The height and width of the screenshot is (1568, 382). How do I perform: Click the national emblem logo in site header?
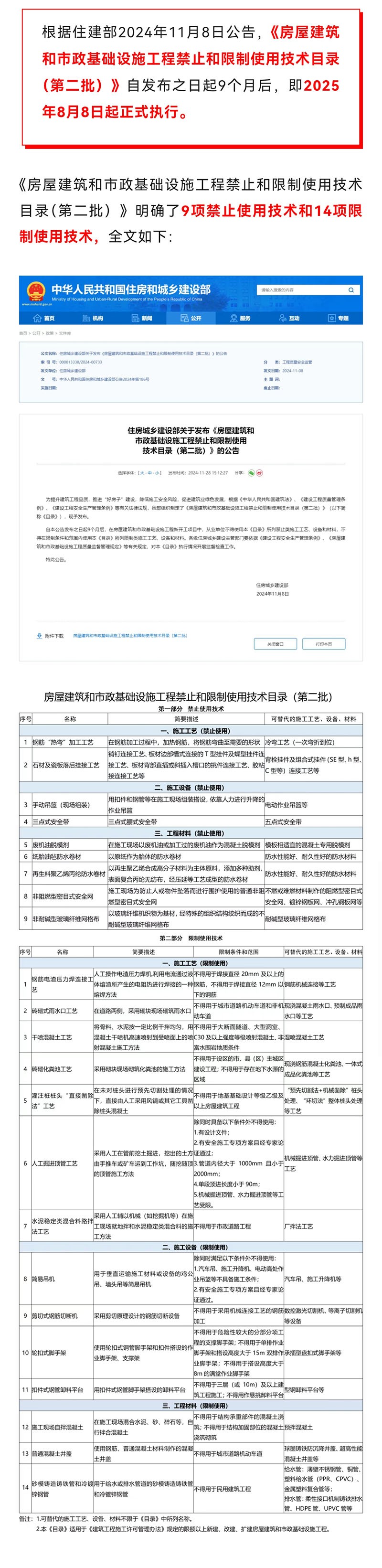coord(35,291)
